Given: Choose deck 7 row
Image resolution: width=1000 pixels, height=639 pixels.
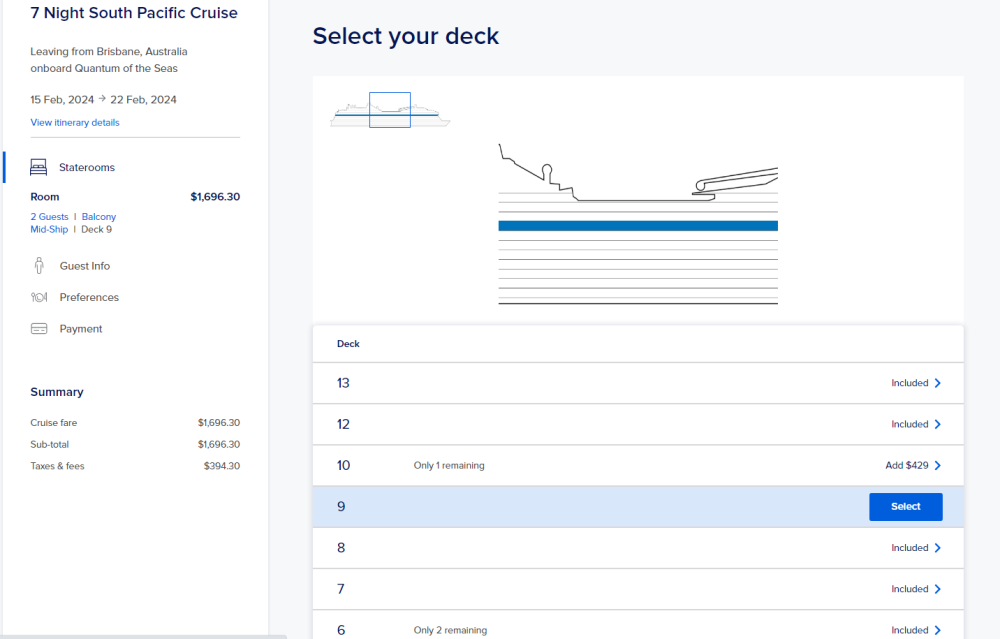Looking at the screenshot, I should point(638,589).
